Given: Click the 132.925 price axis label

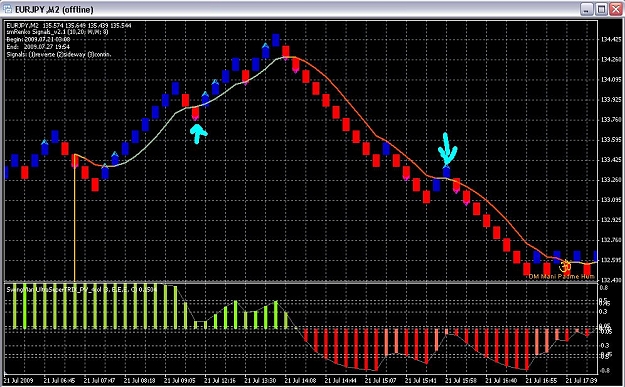Looking at the screenshot, I should (x=611, y=220).
